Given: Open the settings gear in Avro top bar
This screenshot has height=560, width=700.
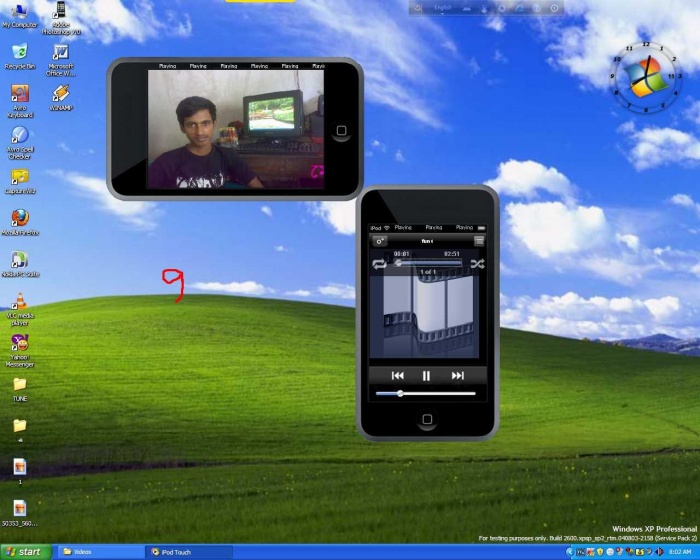Looking at the screenshot, I should [x=502, y=8].
